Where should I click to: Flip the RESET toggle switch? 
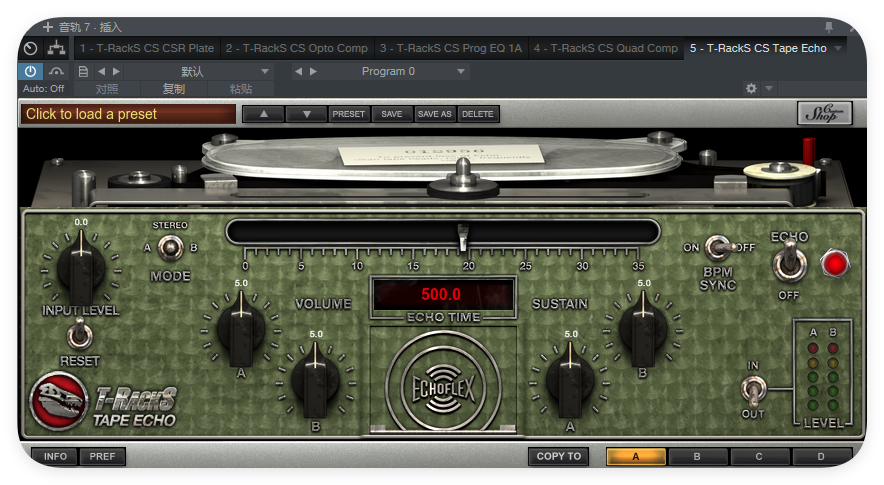point(79,335)
